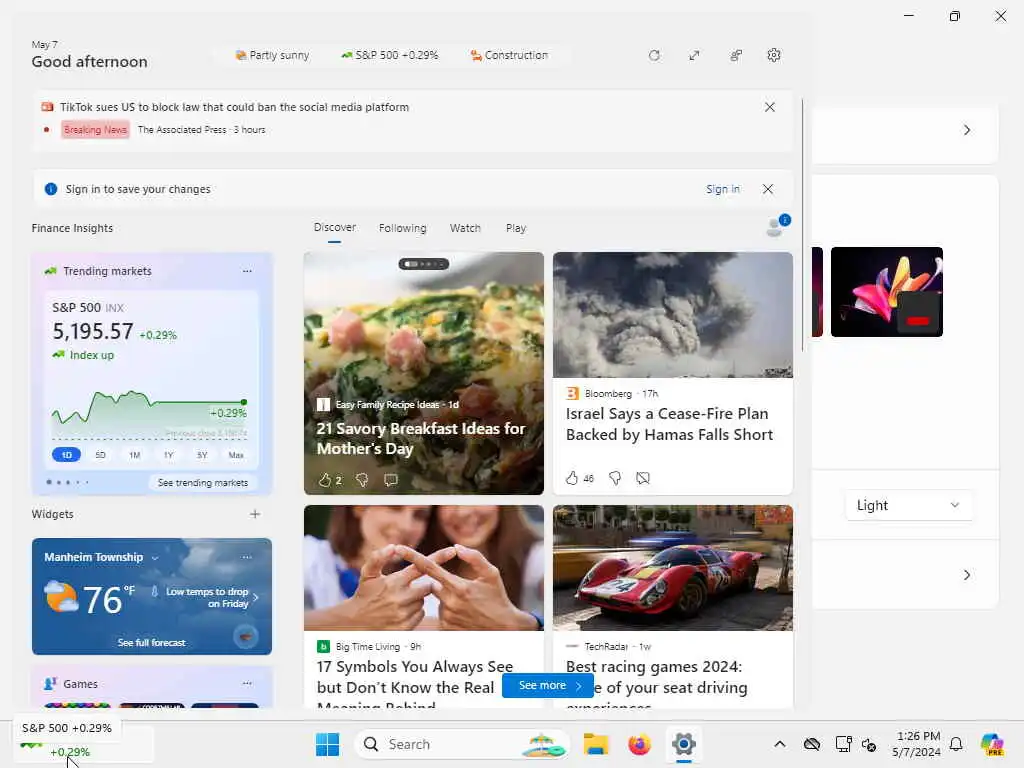Open S&P 500 +0.29% header chip
The width and height of the screenshot is (1024, 768).
click(390, 56)
